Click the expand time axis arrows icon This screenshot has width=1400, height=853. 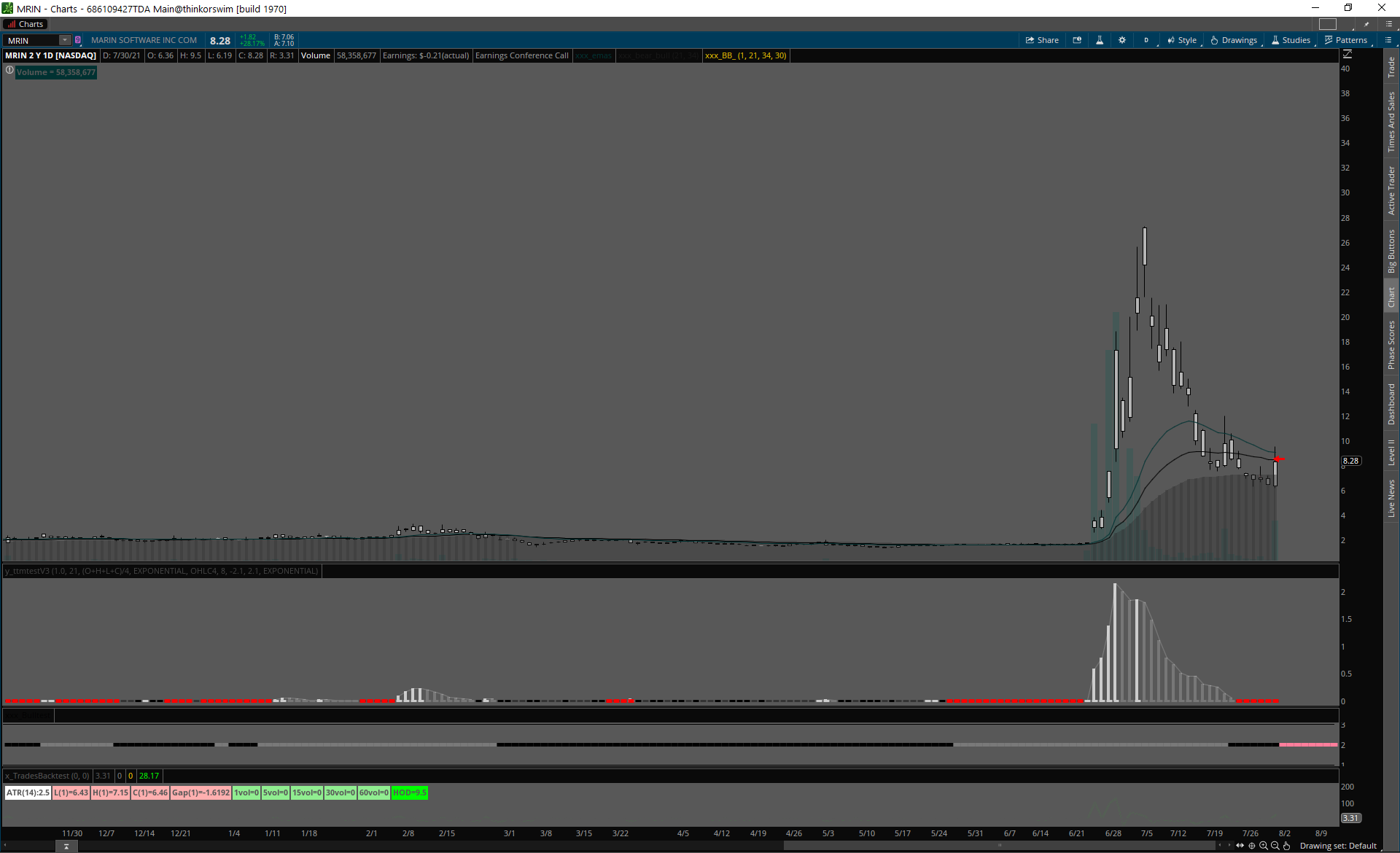click(1240, 846)
